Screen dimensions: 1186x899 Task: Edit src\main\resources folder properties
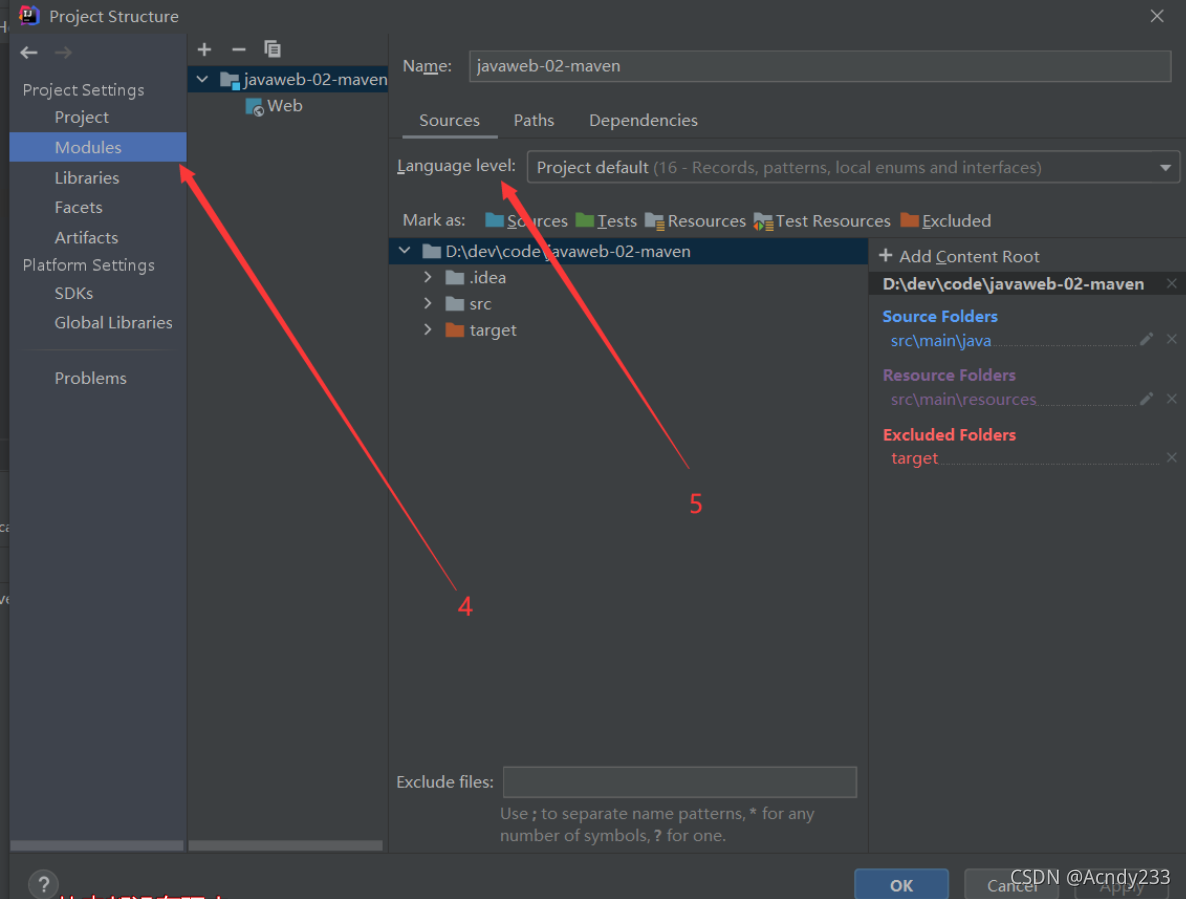tap(1147, 398)
